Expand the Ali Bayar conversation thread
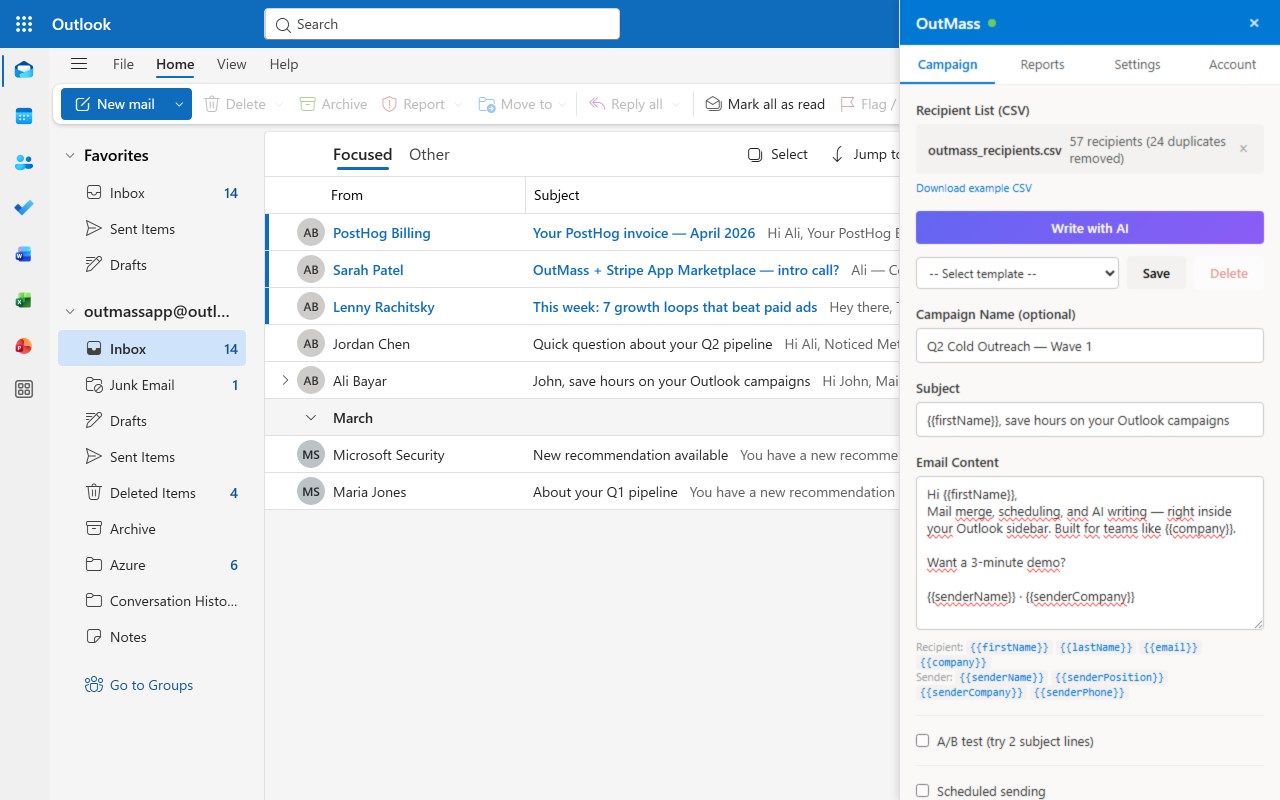 285,380
